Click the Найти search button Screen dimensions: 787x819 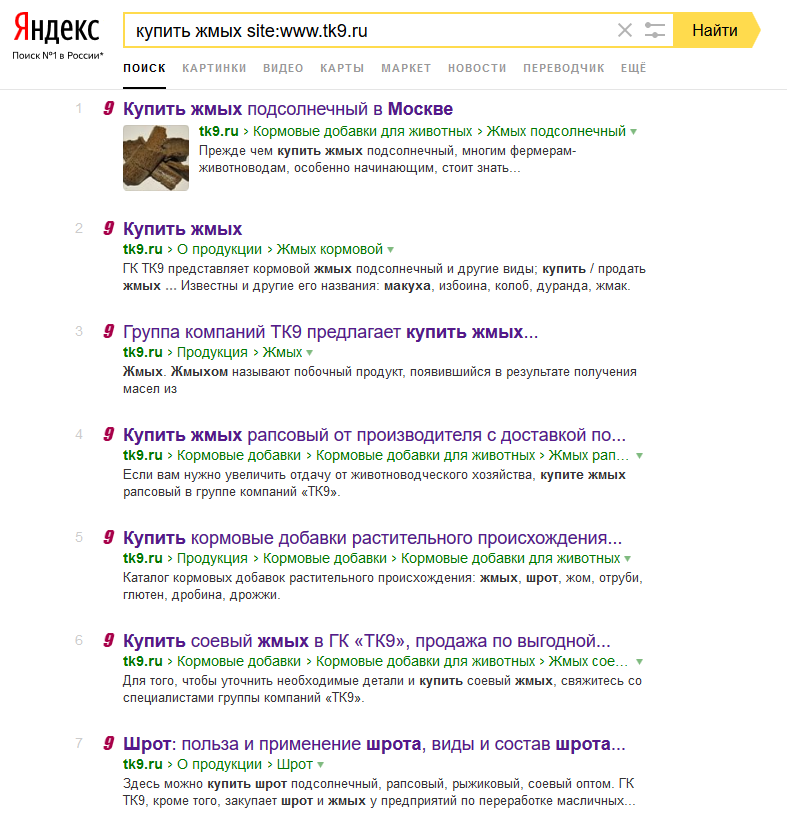(x=715, y=30)
